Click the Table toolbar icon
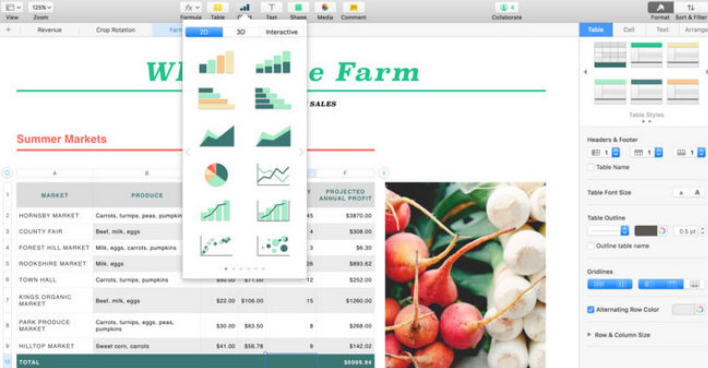Viewport: 708px width, 368px height. [x=218, y=8]
